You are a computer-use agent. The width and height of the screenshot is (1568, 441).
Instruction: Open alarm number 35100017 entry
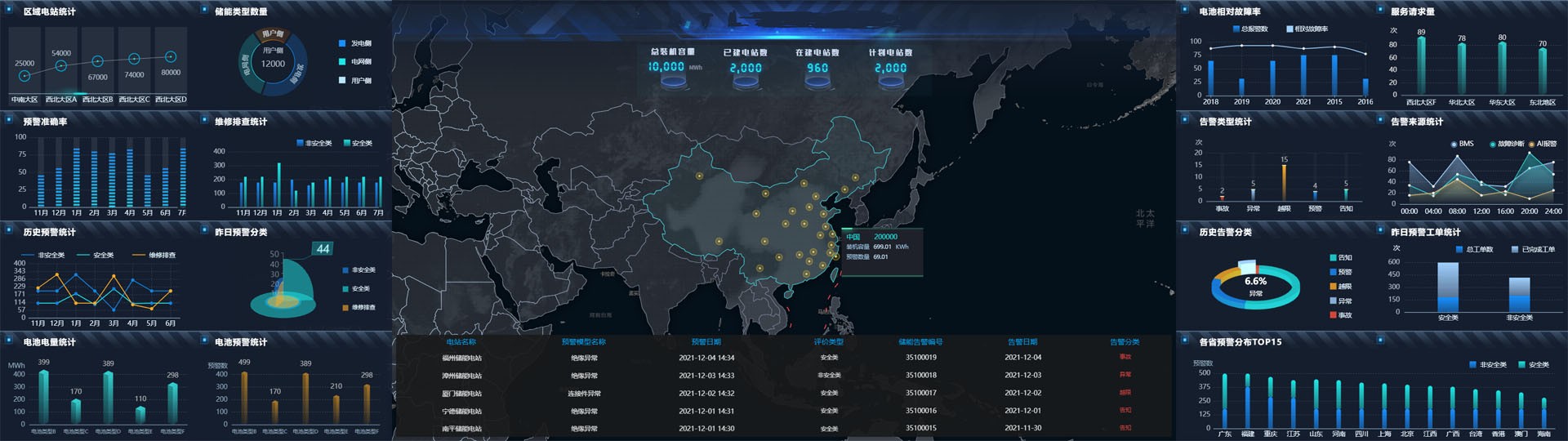point(920,393)
